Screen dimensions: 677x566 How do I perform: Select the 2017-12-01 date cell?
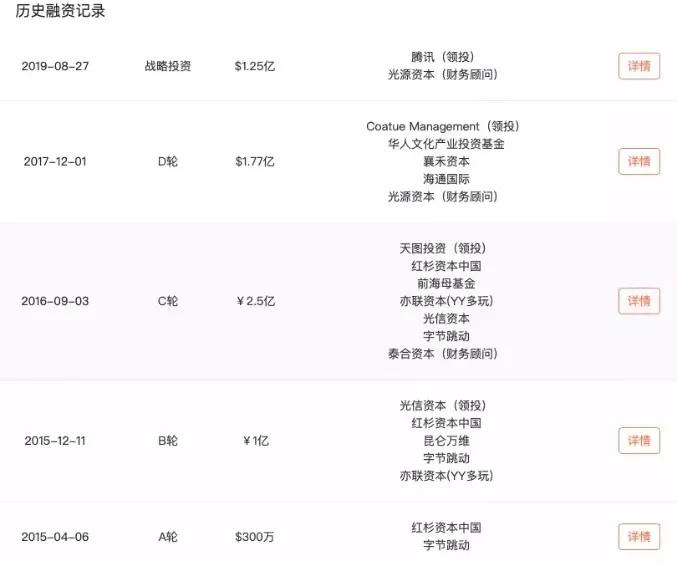tap(55, 161)
